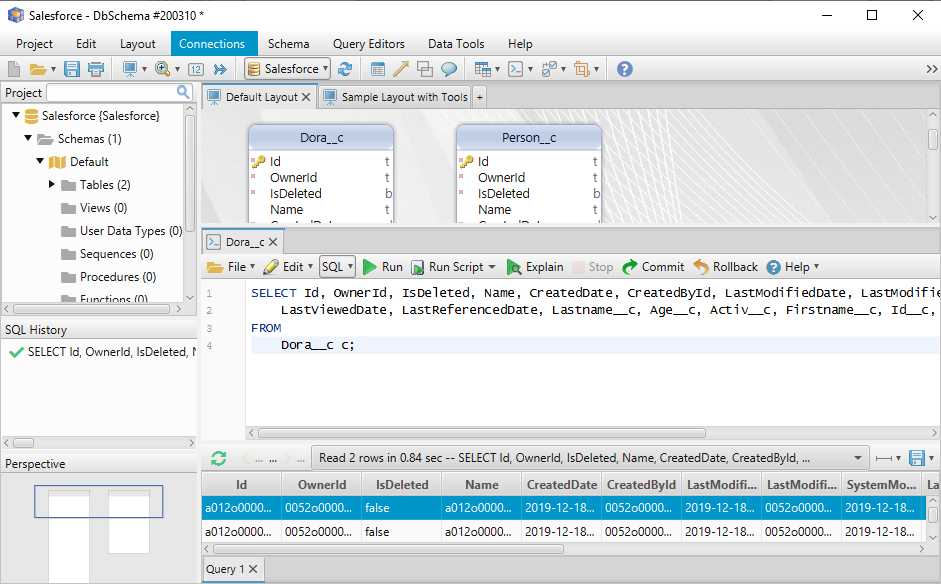Click the print icon in toolbar
The height and width of the screenshot is (584, 941).
tap(96, 69)
